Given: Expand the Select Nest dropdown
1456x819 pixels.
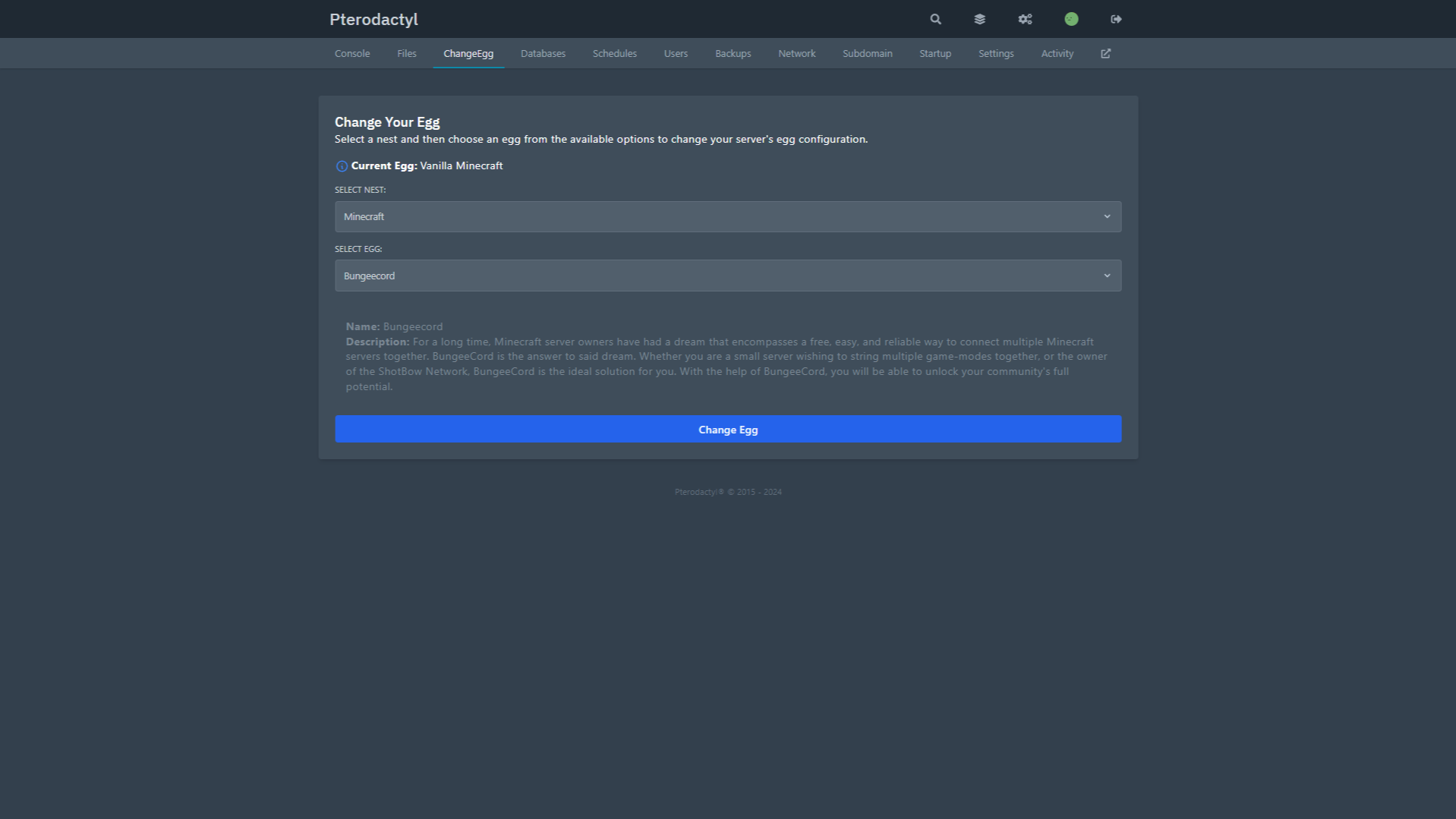Looking at the screenshot, I should pos(727,216).
